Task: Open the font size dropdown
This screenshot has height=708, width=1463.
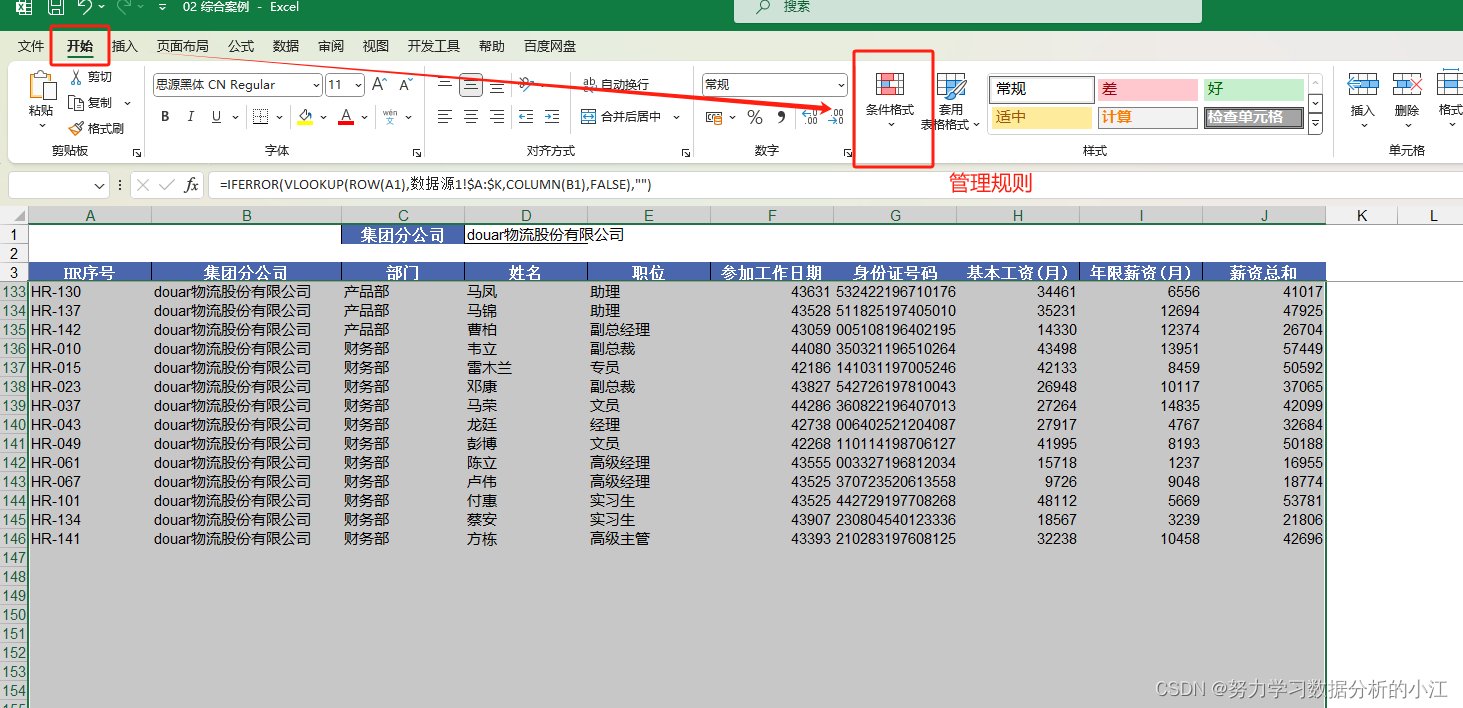Action: pos(359,85)
